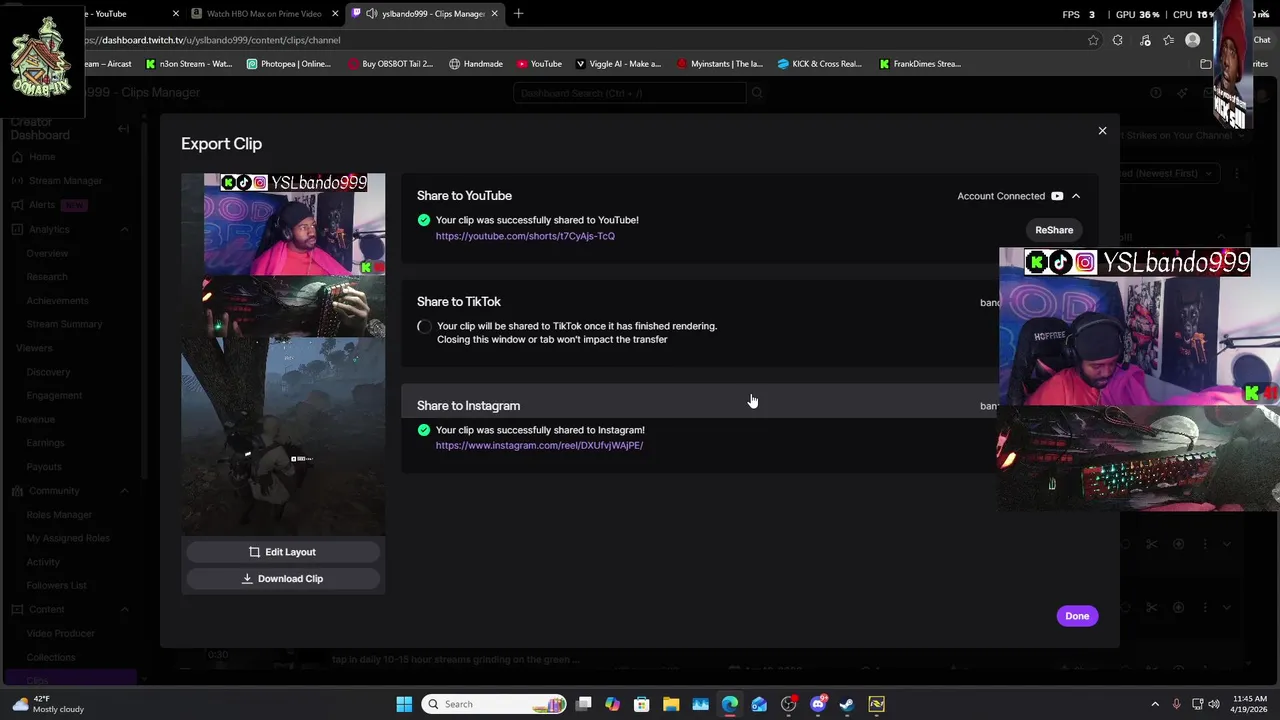Open the weather widget showing 42°F
Screen dimensions: 1280x720
click(x=48, y=704)
